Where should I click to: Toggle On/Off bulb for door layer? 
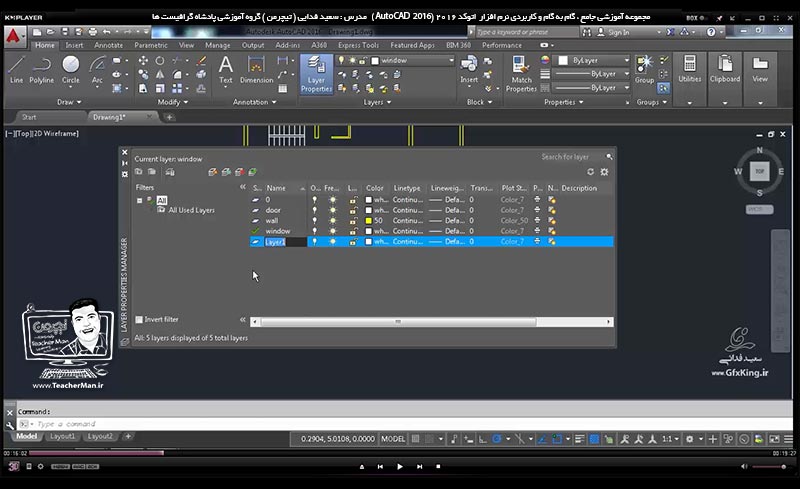tap(314, 210)
